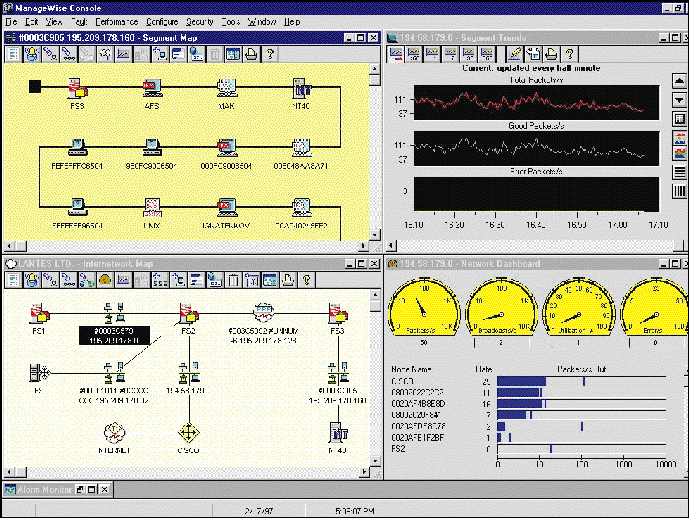
Task: Click the Utilization % gauge in Network Dashboard
Action: pyautogui.click(x=579, y=308)
